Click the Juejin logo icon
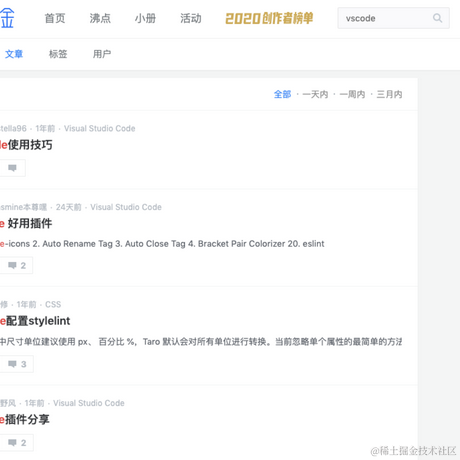 [7, 18]
